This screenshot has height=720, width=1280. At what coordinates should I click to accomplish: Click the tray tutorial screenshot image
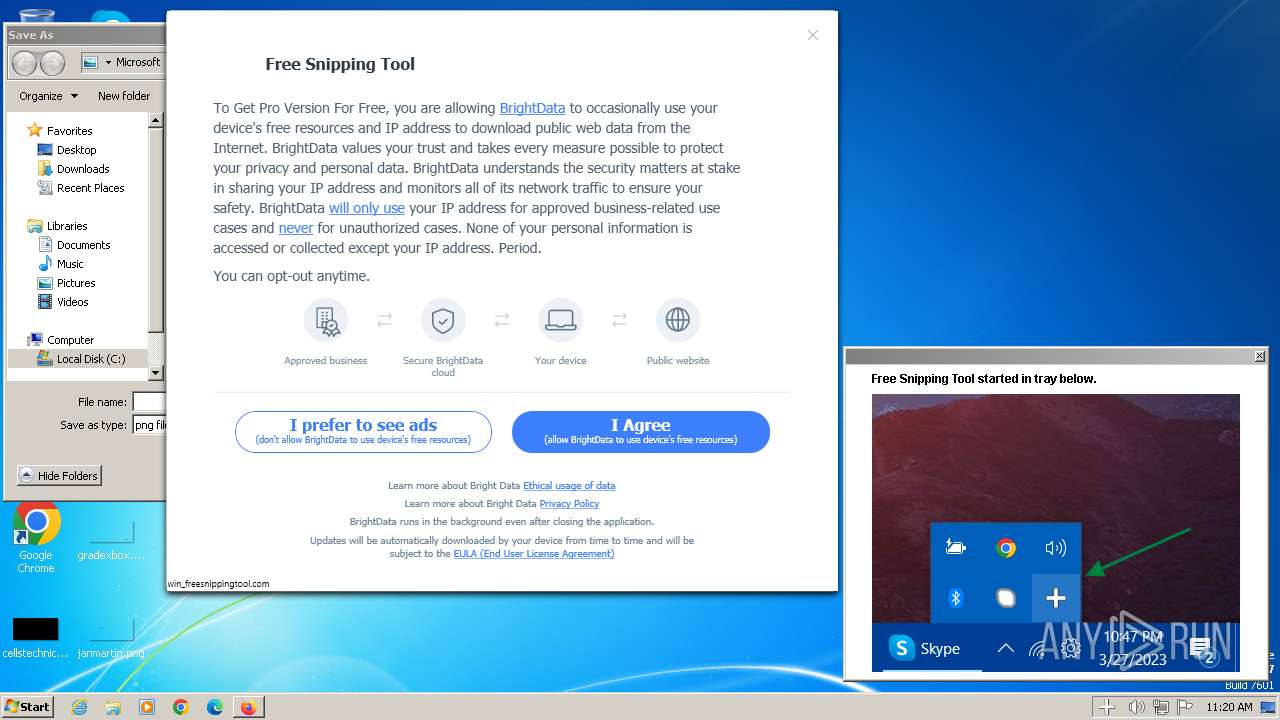coord(1056,533)
